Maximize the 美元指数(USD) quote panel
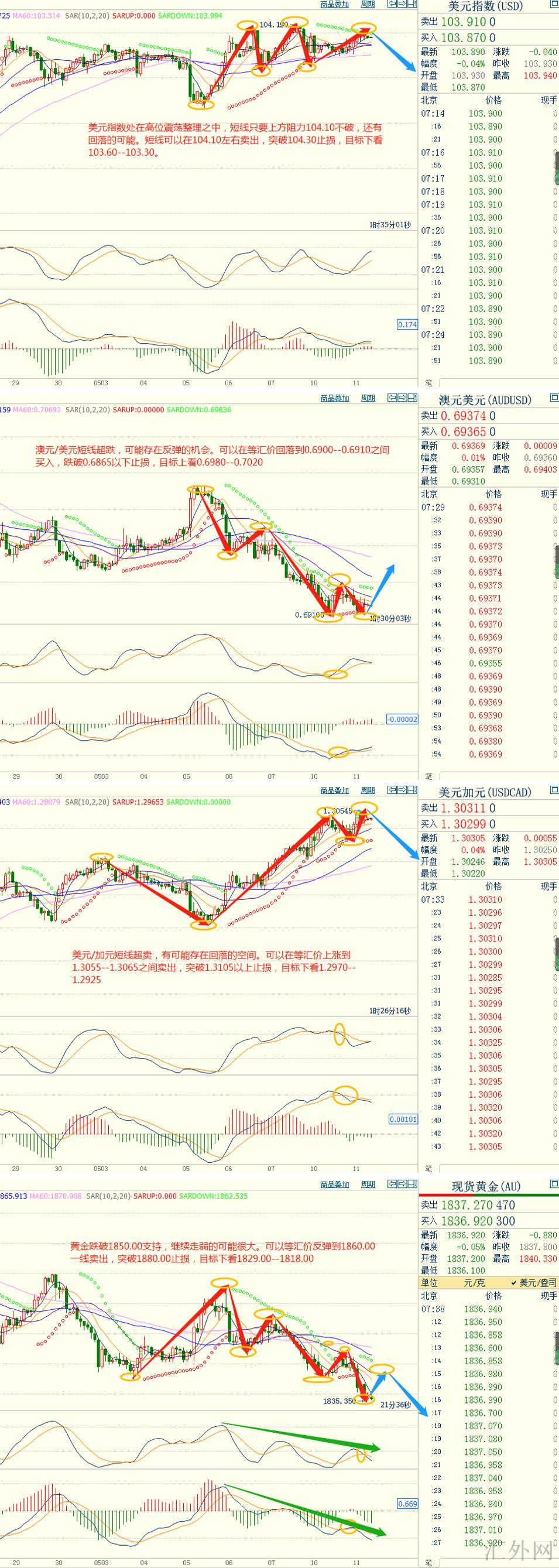The height and width of the screenshot is (1568, 559). click(554, 5)
